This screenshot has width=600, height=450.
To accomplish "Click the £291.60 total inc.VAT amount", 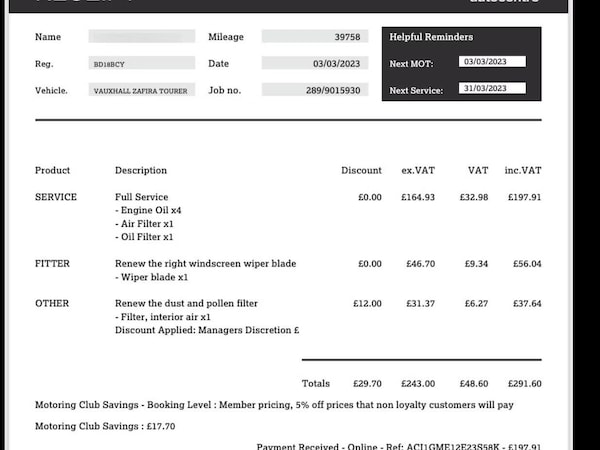I will tap(522, 383).
